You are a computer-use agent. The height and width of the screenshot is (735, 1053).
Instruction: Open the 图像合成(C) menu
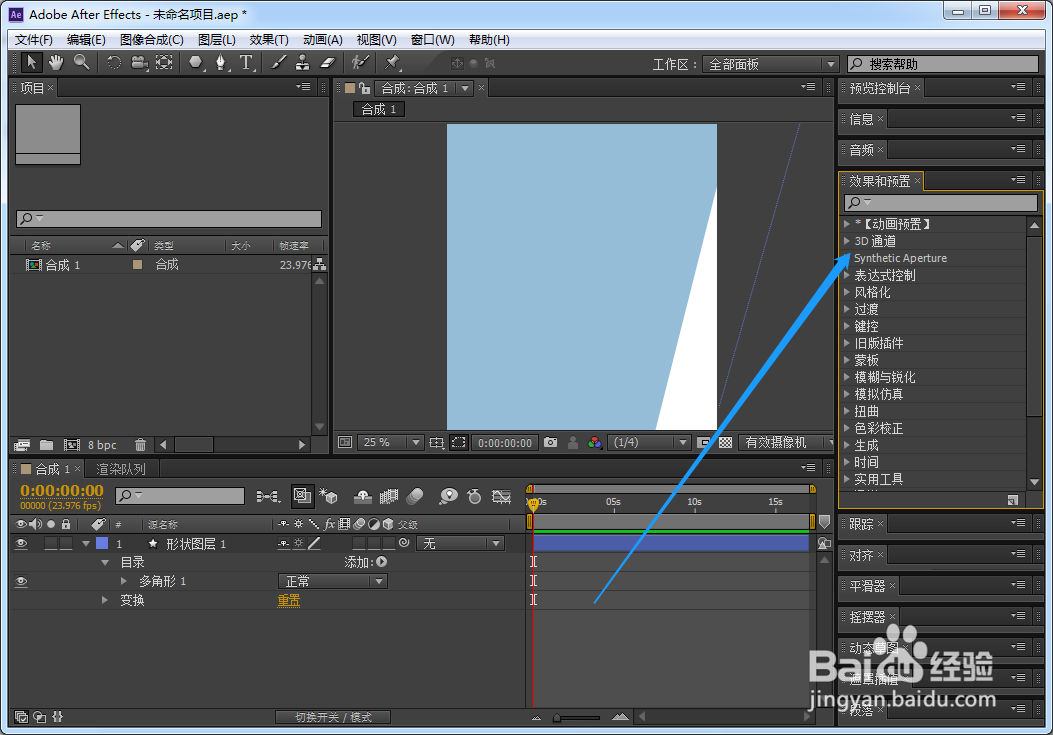pos(152,40)
